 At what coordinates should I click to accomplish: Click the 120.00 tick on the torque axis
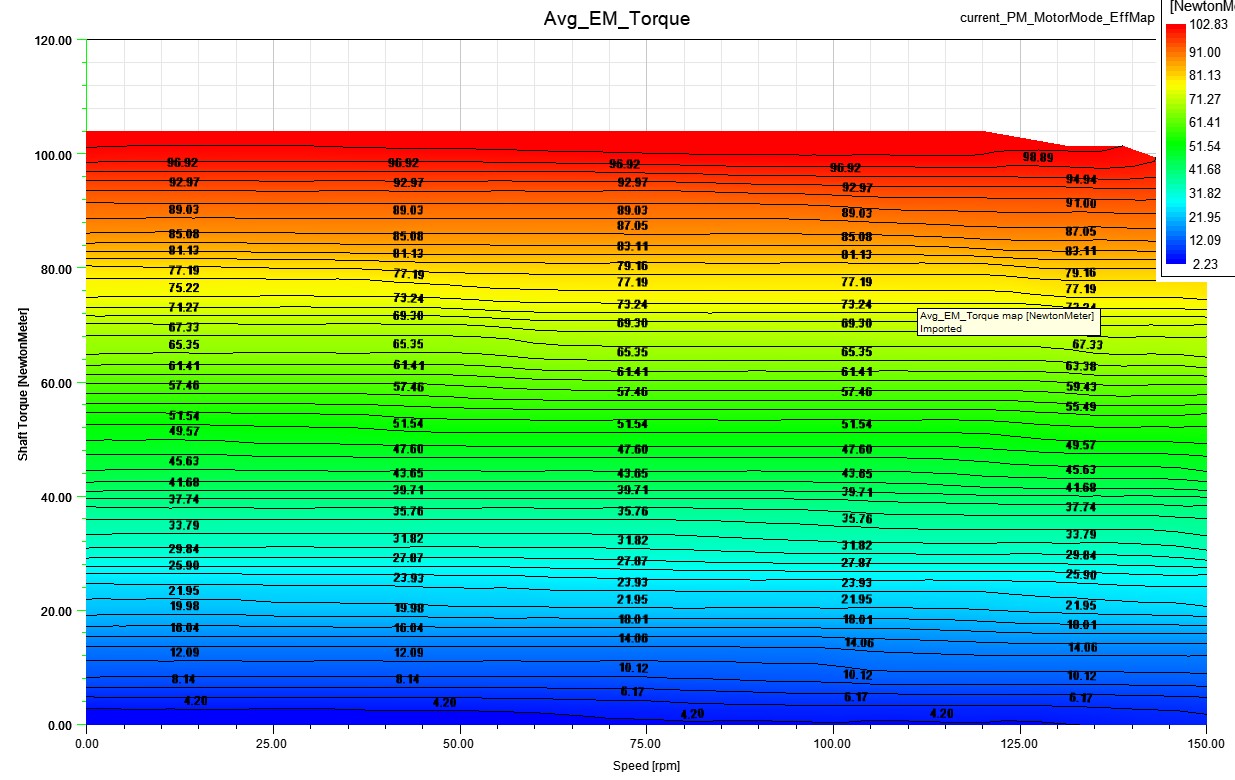pyautogui.click(x=54, y=41)
